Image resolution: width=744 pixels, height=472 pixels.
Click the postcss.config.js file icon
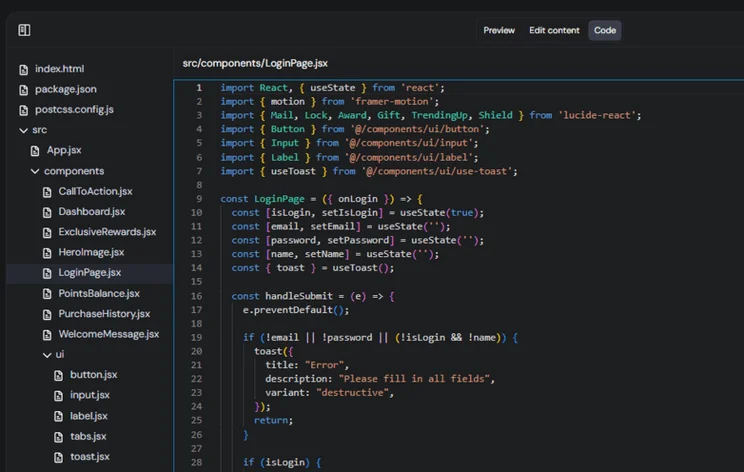(x=23, y=111)
